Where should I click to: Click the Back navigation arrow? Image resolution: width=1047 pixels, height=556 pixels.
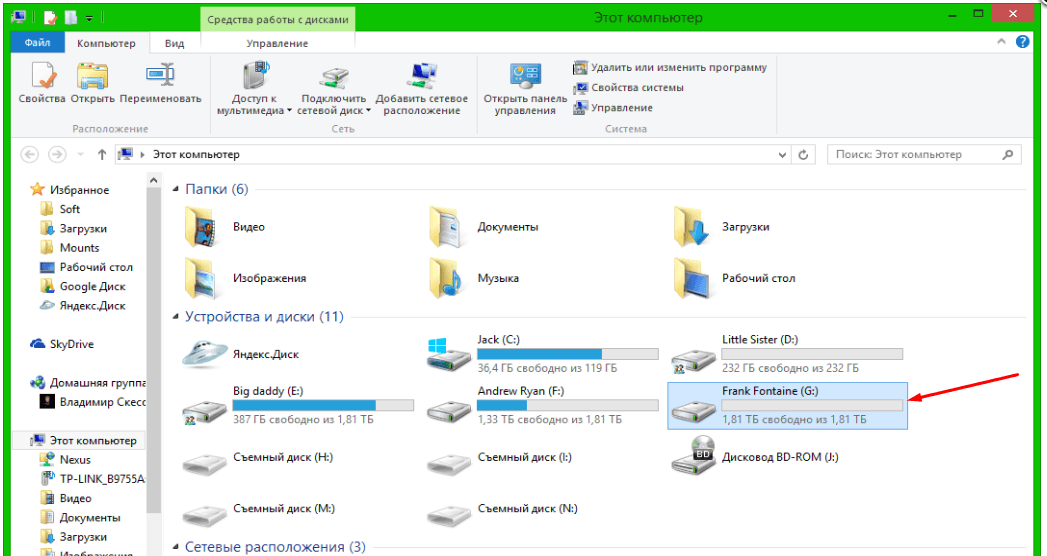[x=29, y=154]
